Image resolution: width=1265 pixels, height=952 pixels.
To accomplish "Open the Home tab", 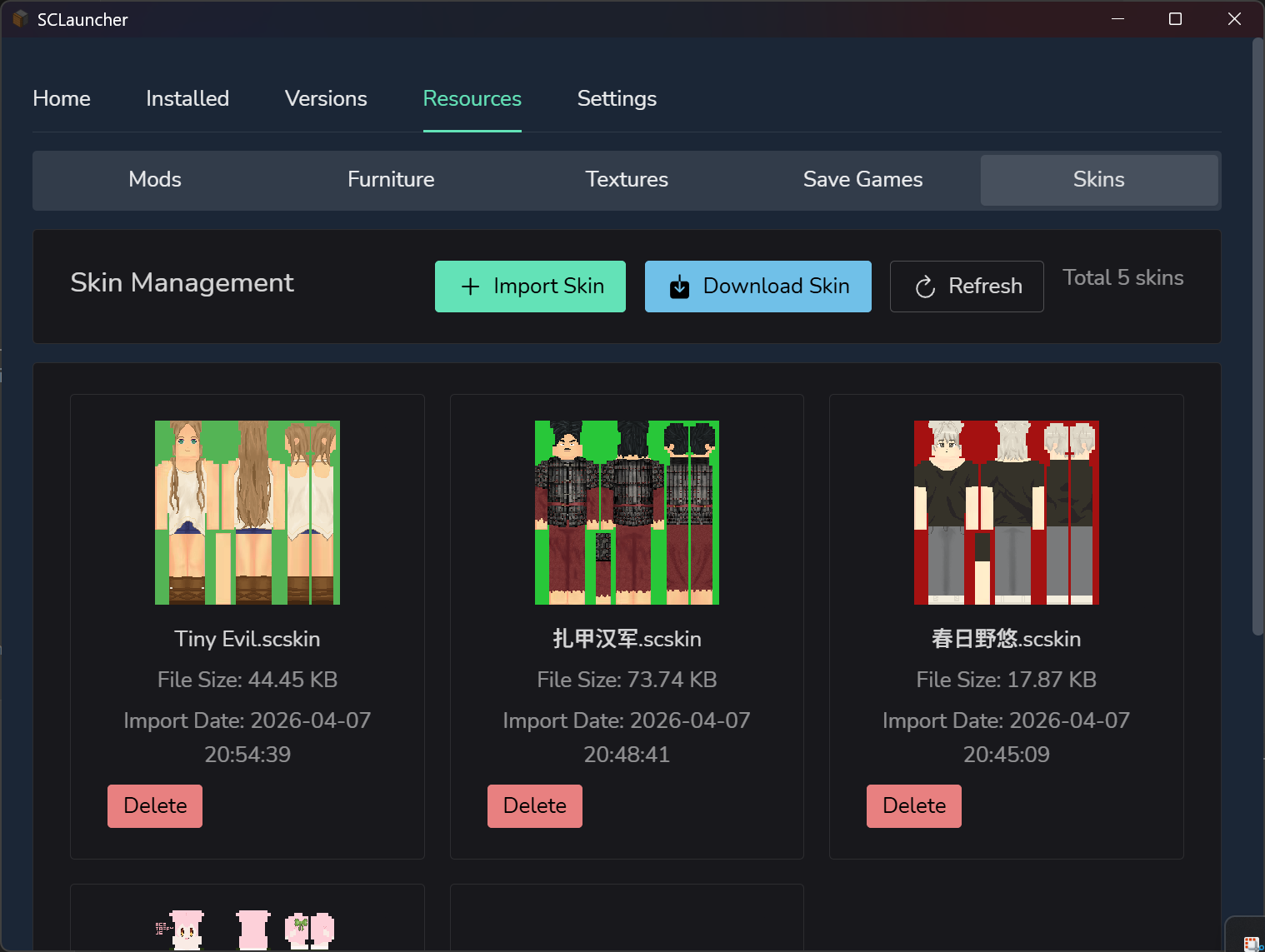I will 62,98.
